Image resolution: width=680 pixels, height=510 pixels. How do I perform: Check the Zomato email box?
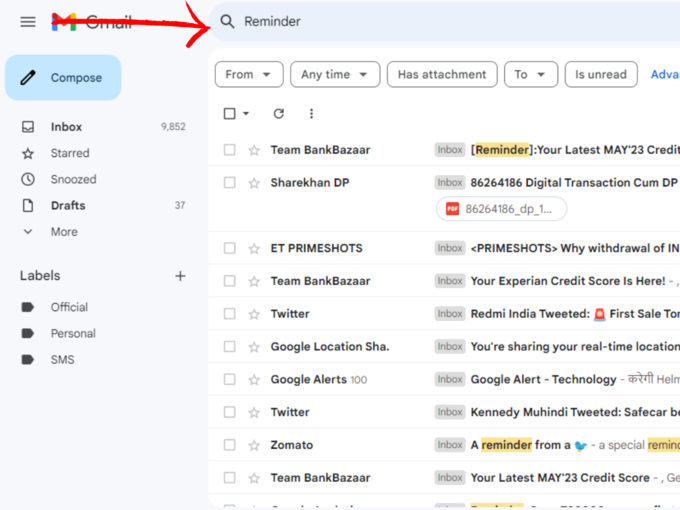coord(229,445)
